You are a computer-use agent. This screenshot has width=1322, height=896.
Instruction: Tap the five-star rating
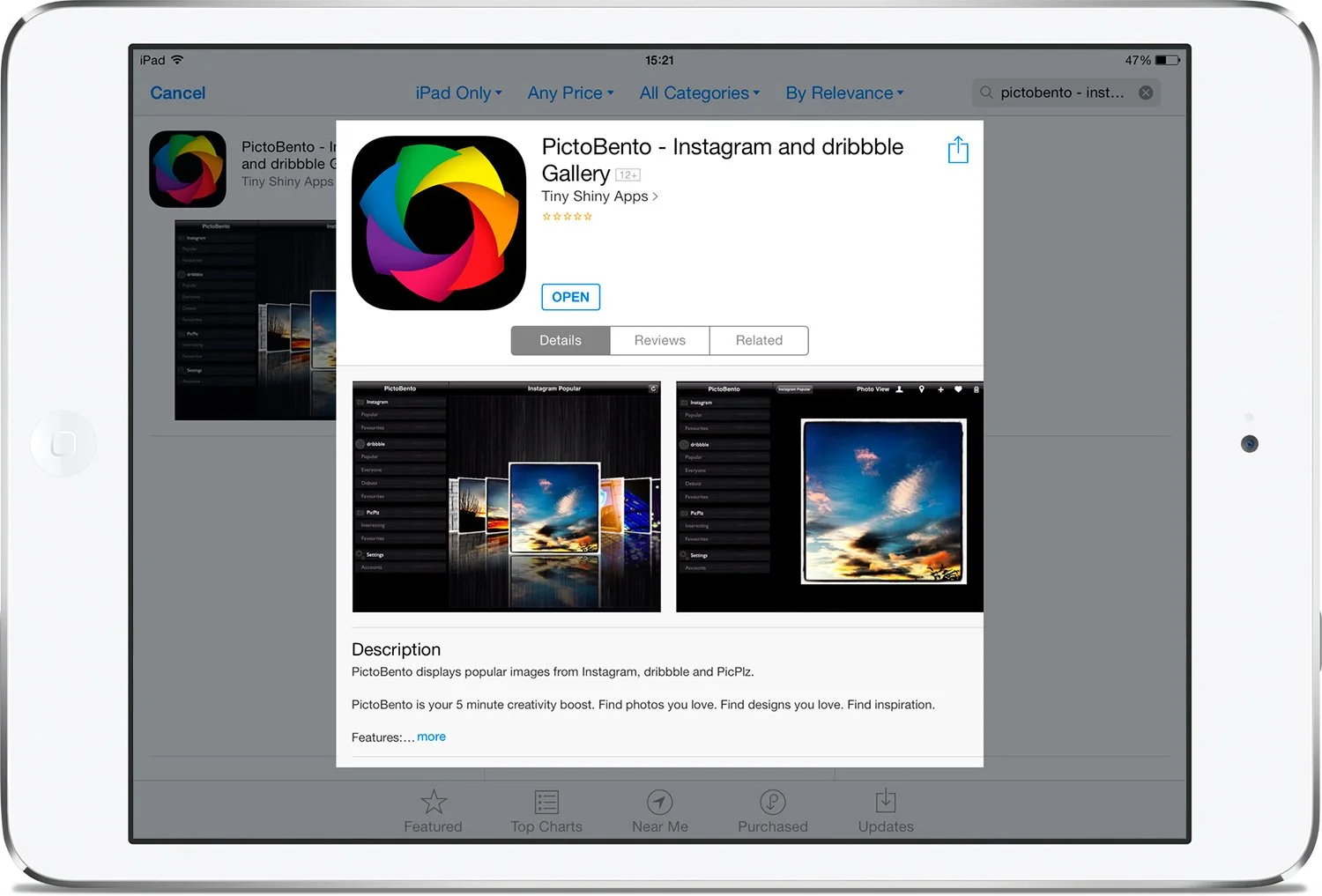pyautogui.click(x=567, y=217)
